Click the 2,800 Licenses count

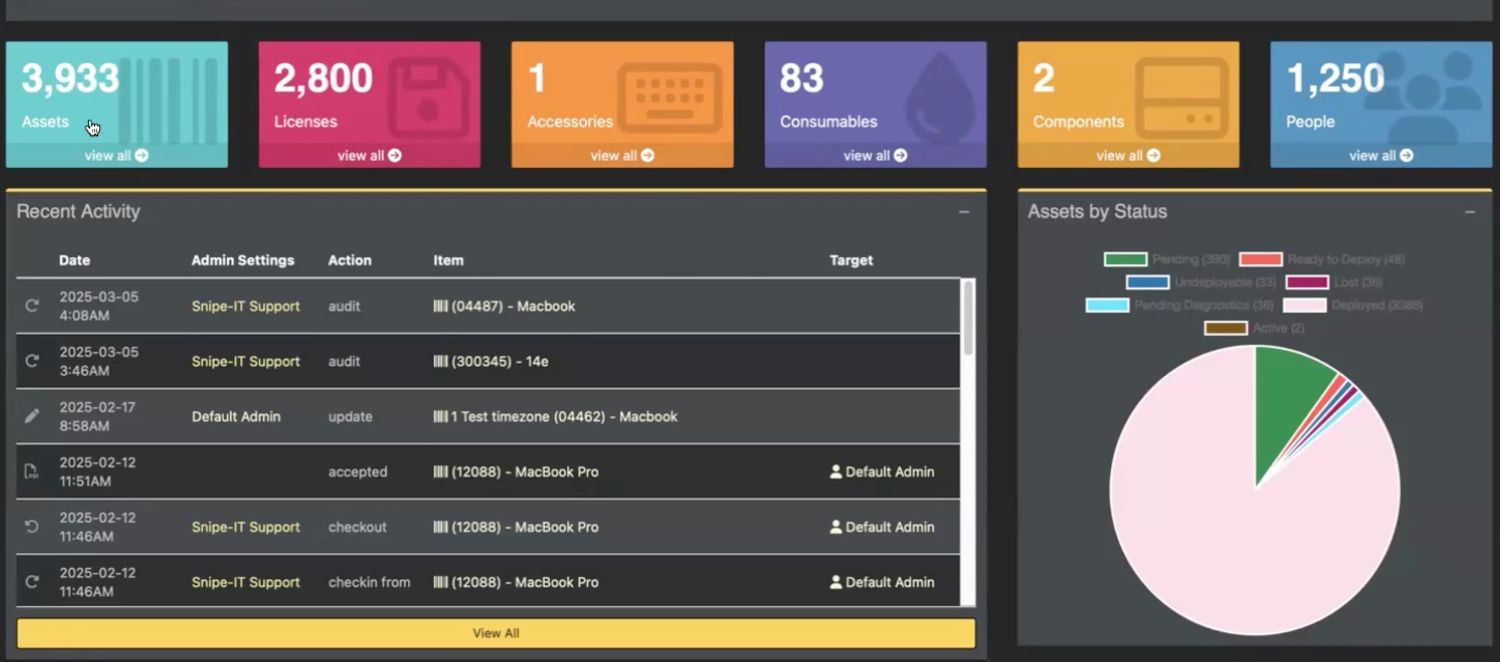(323, 79)
